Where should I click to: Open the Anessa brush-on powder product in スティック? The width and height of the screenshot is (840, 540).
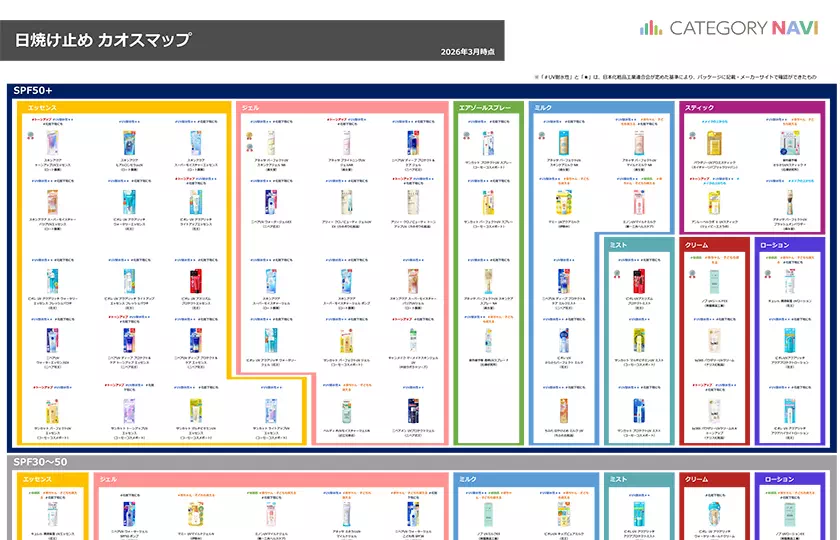pos(790,202)
